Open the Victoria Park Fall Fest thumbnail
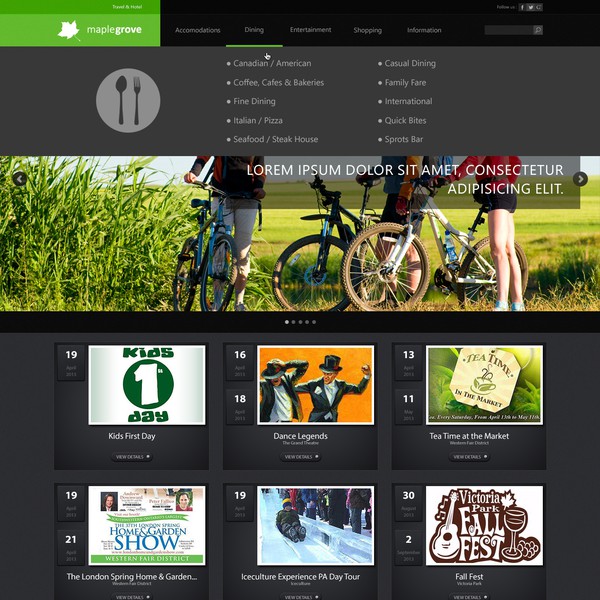 point(485,525)
